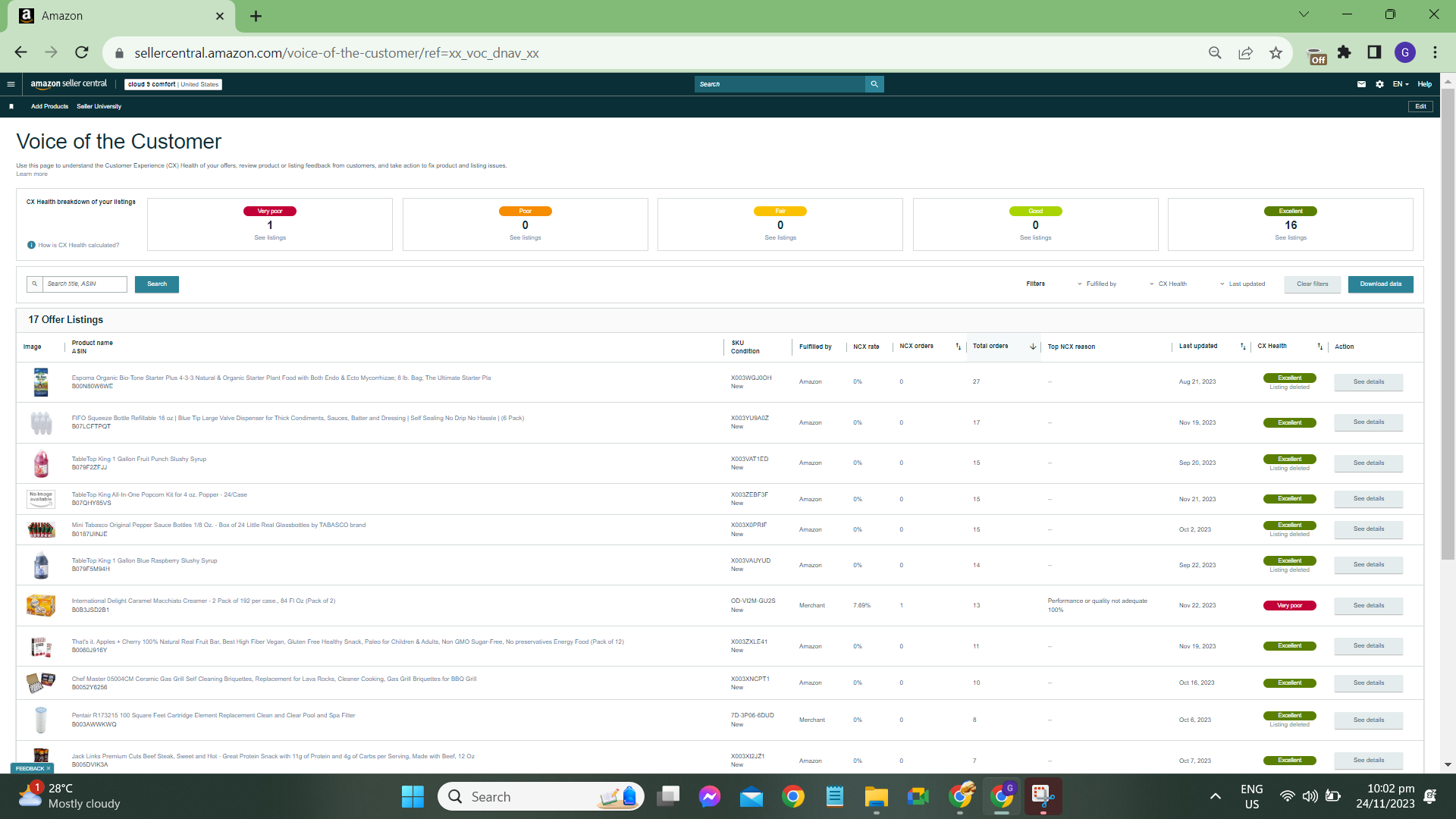1456x819 pixels.
Task: See listings under Very poor CX Health
Action: point(270,238)
